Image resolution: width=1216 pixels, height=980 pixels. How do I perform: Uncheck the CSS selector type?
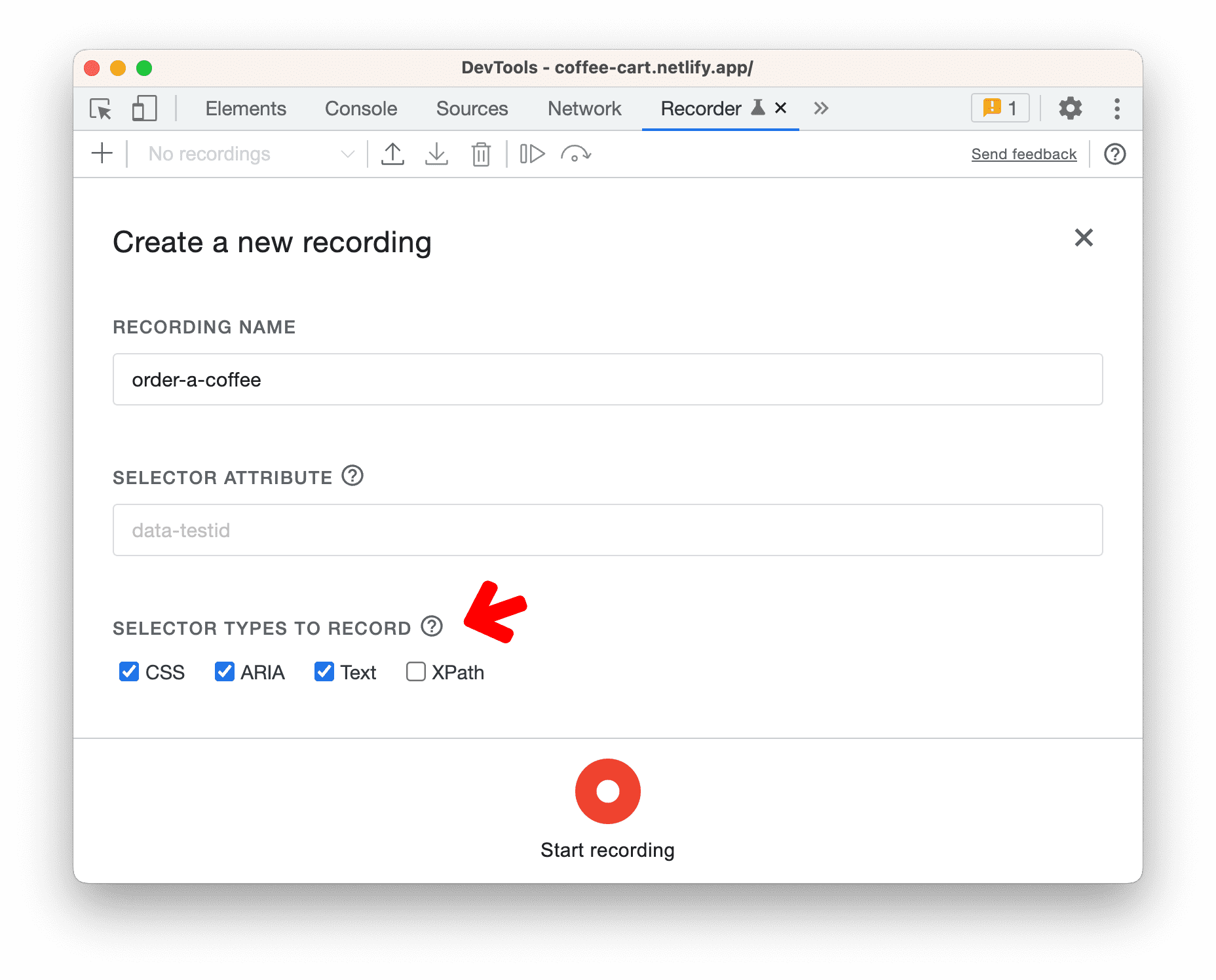tap(129, 671)
